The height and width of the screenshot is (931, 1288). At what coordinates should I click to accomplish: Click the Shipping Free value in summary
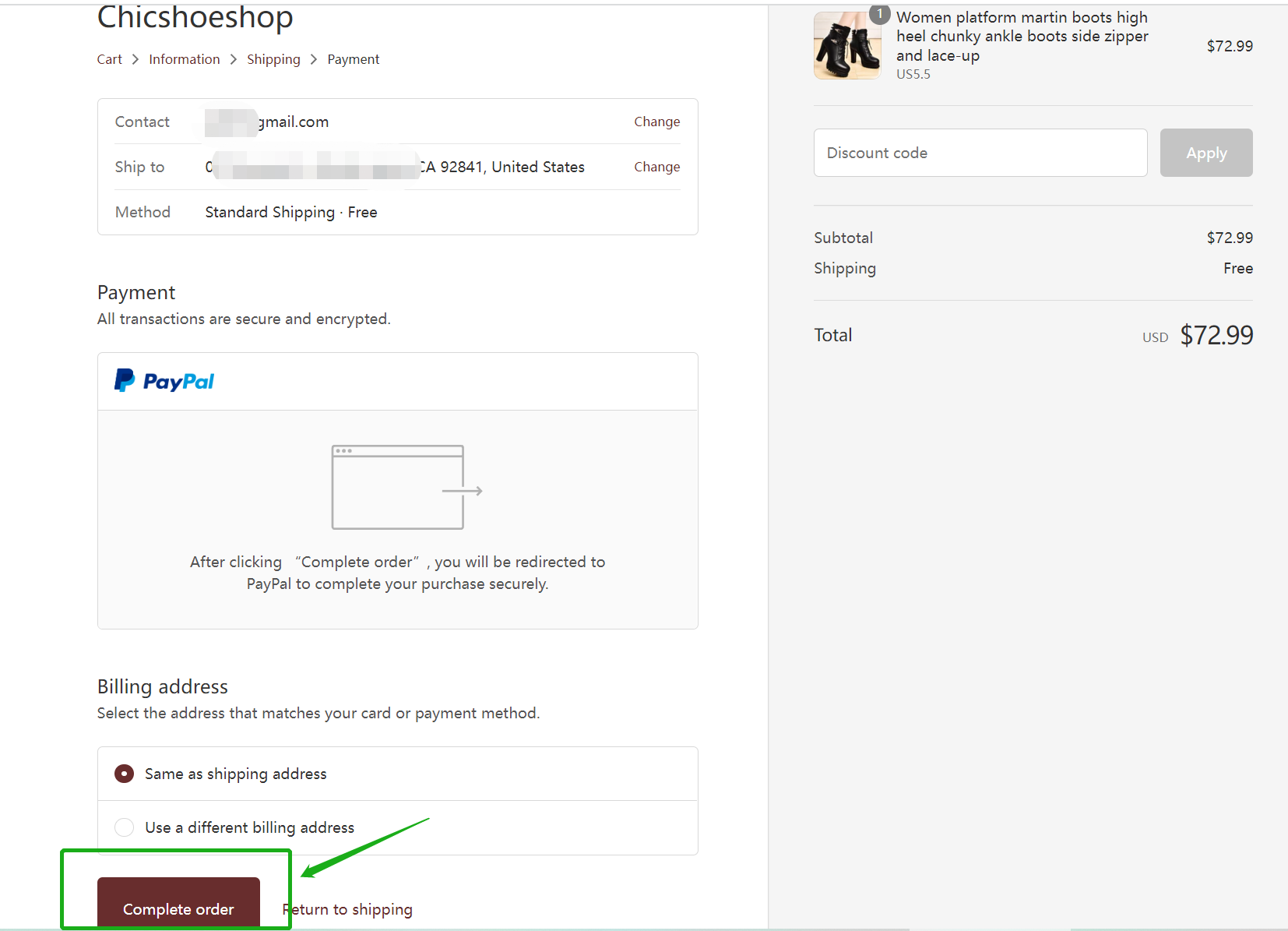(x=1238, y=268)
